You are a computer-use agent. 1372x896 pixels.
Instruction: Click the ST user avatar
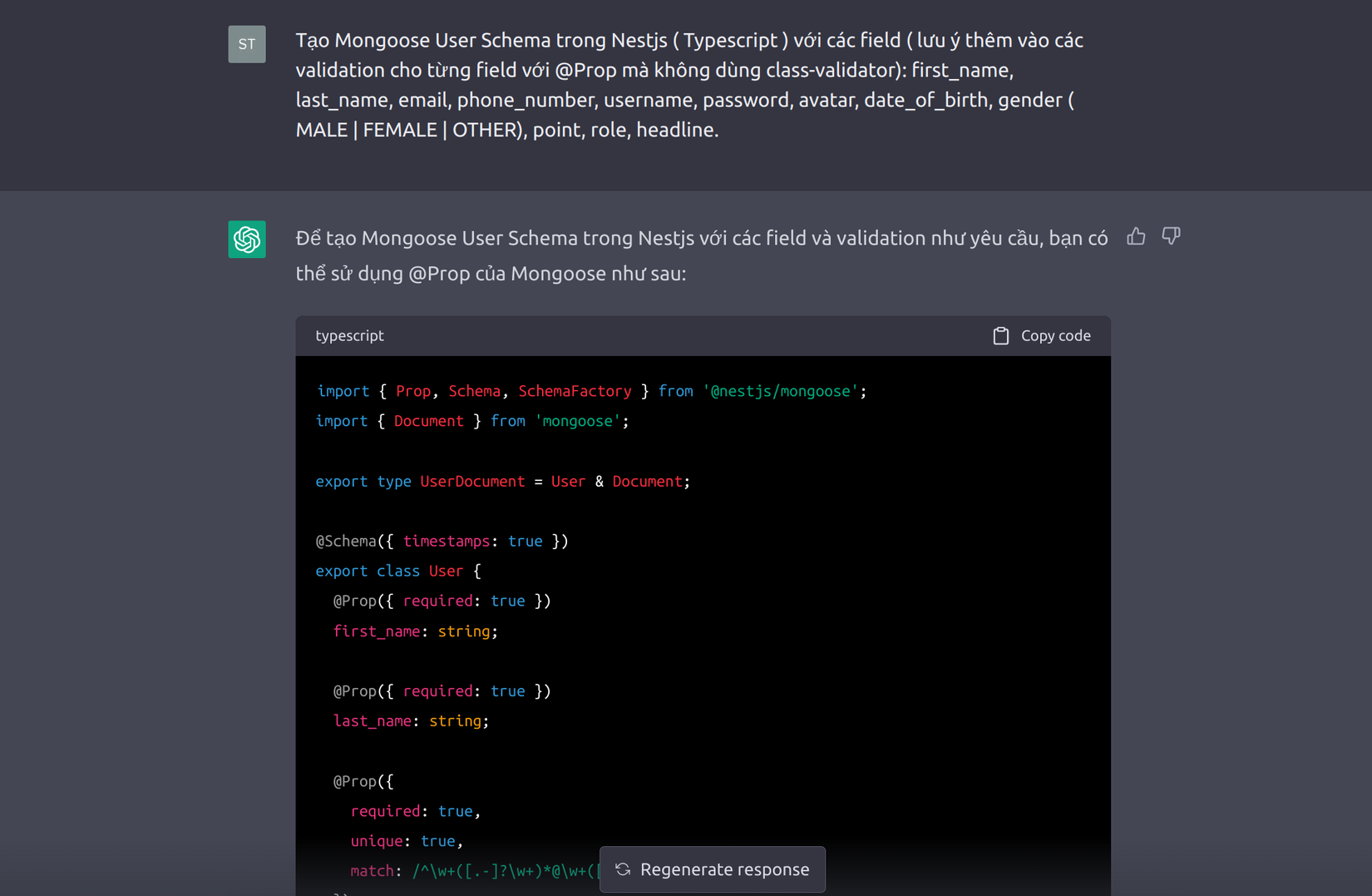tap(247, 44)
